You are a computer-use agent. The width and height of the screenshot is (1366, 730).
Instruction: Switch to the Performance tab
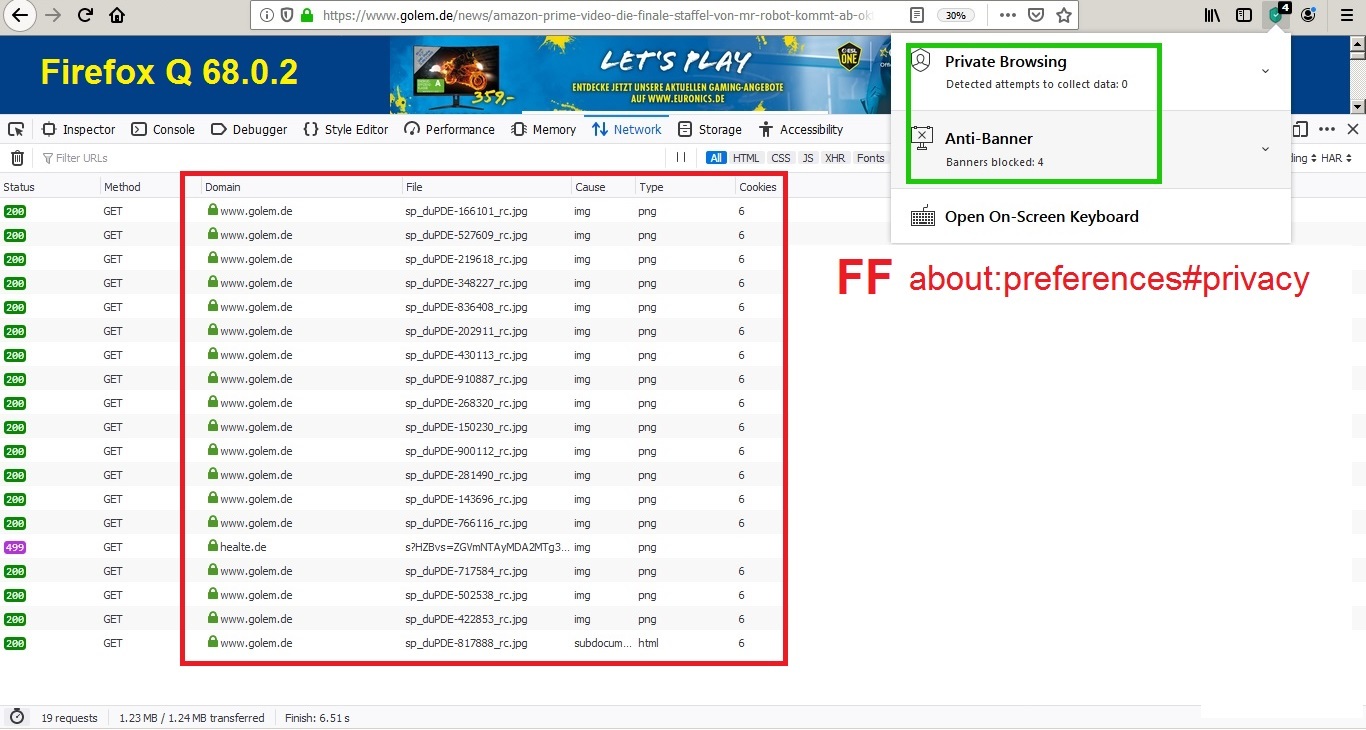(449, 129)
